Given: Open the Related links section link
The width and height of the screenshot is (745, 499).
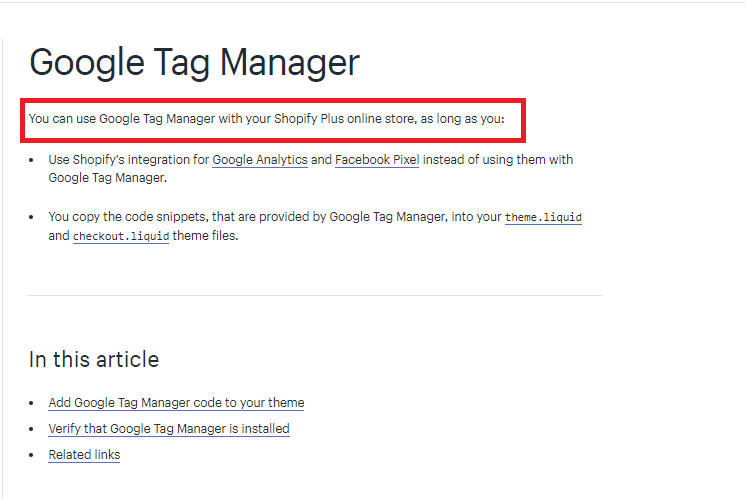Looking at the screenshot, I should pyautogui.click(x=84, y=454).
